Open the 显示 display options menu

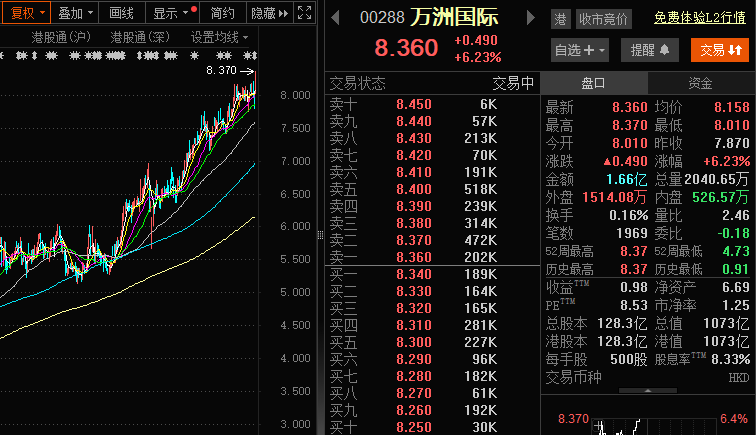(171, 13)
